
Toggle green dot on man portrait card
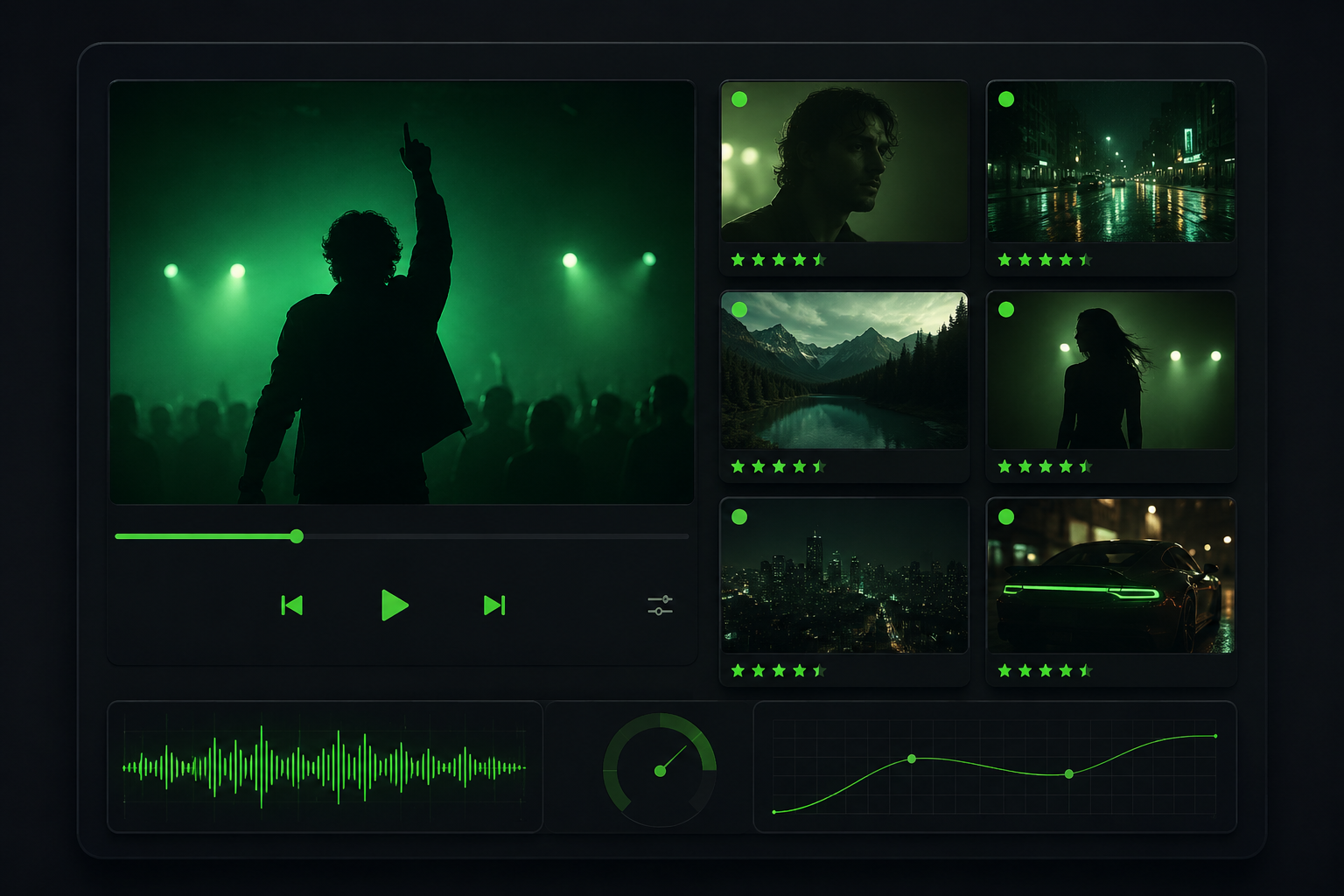[x=739, y=99]
